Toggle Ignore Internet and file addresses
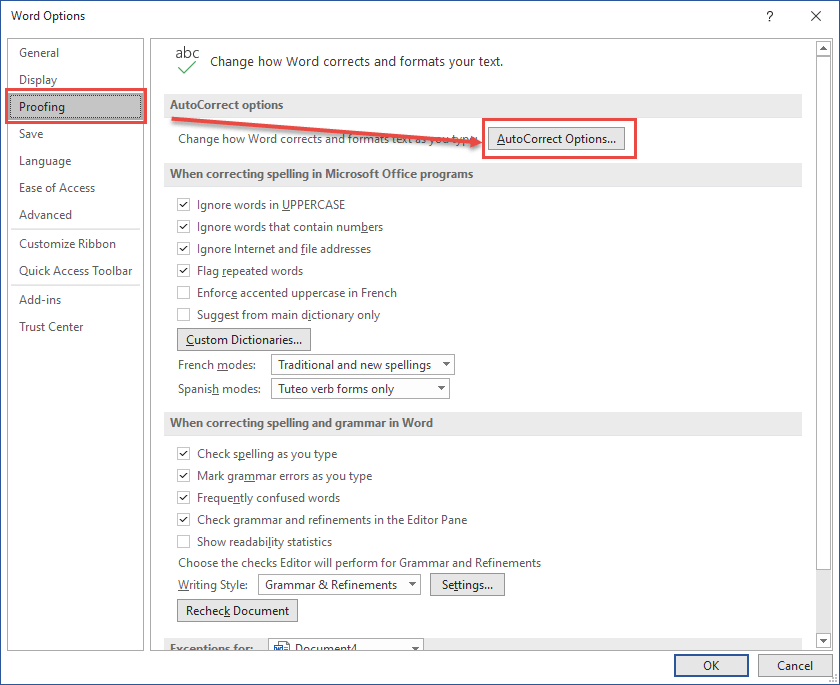840x685 pixels. click(183, 249)
